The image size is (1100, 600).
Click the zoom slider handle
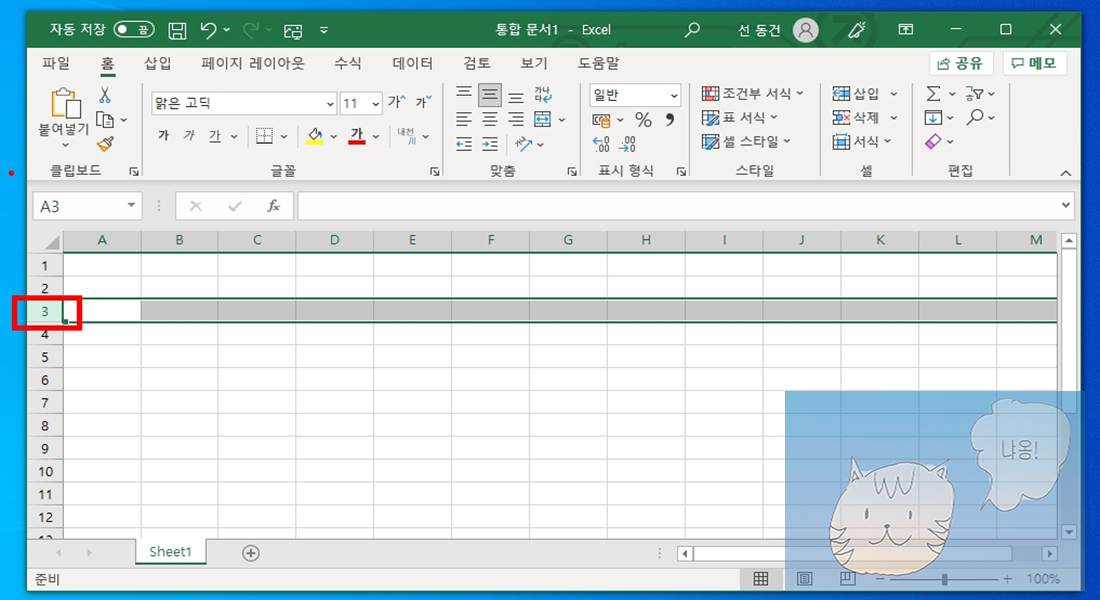point(945,579)
